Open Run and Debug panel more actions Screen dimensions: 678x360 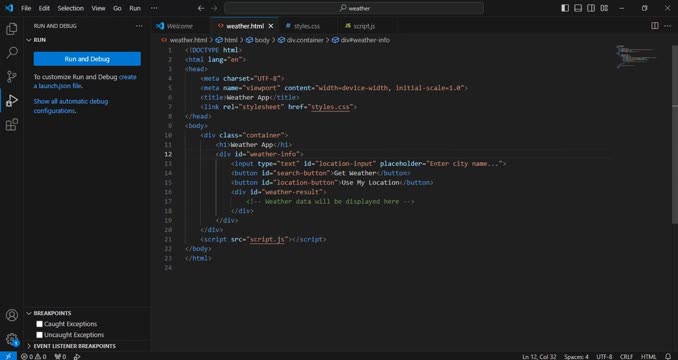click(139, 26)
